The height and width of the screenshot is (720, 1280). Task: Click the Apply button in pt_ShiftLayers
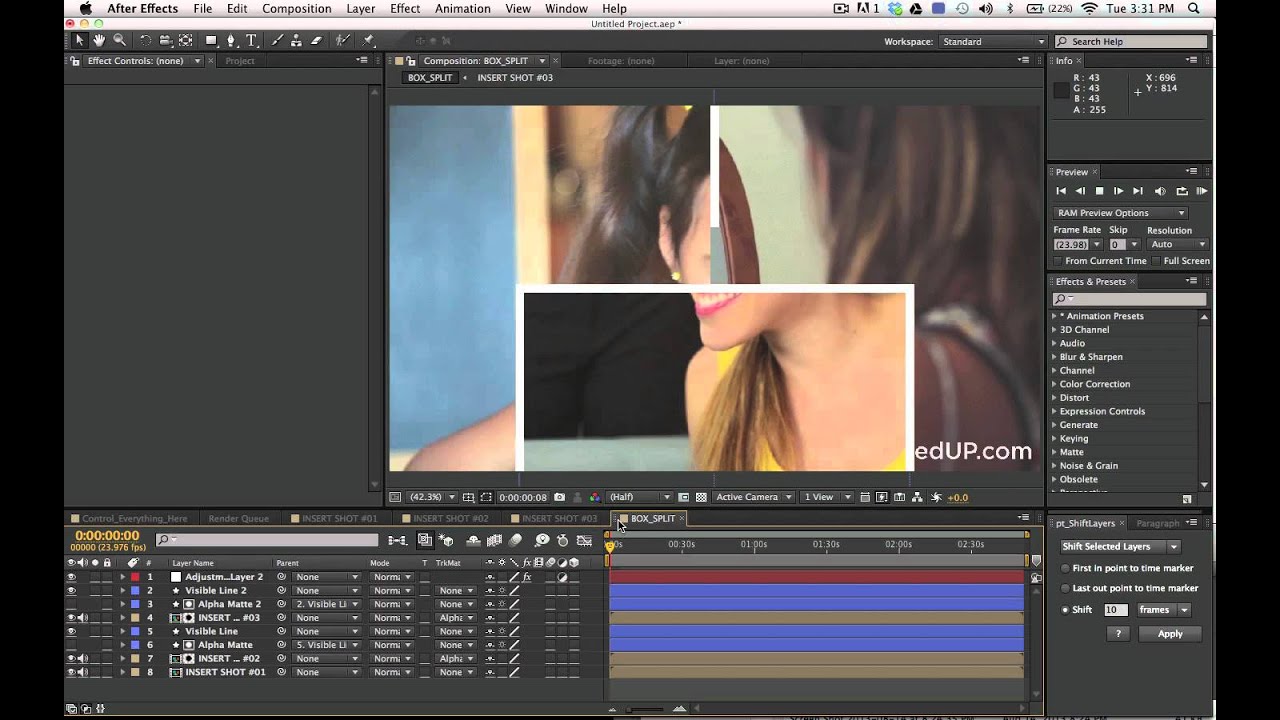(1169, 634)
